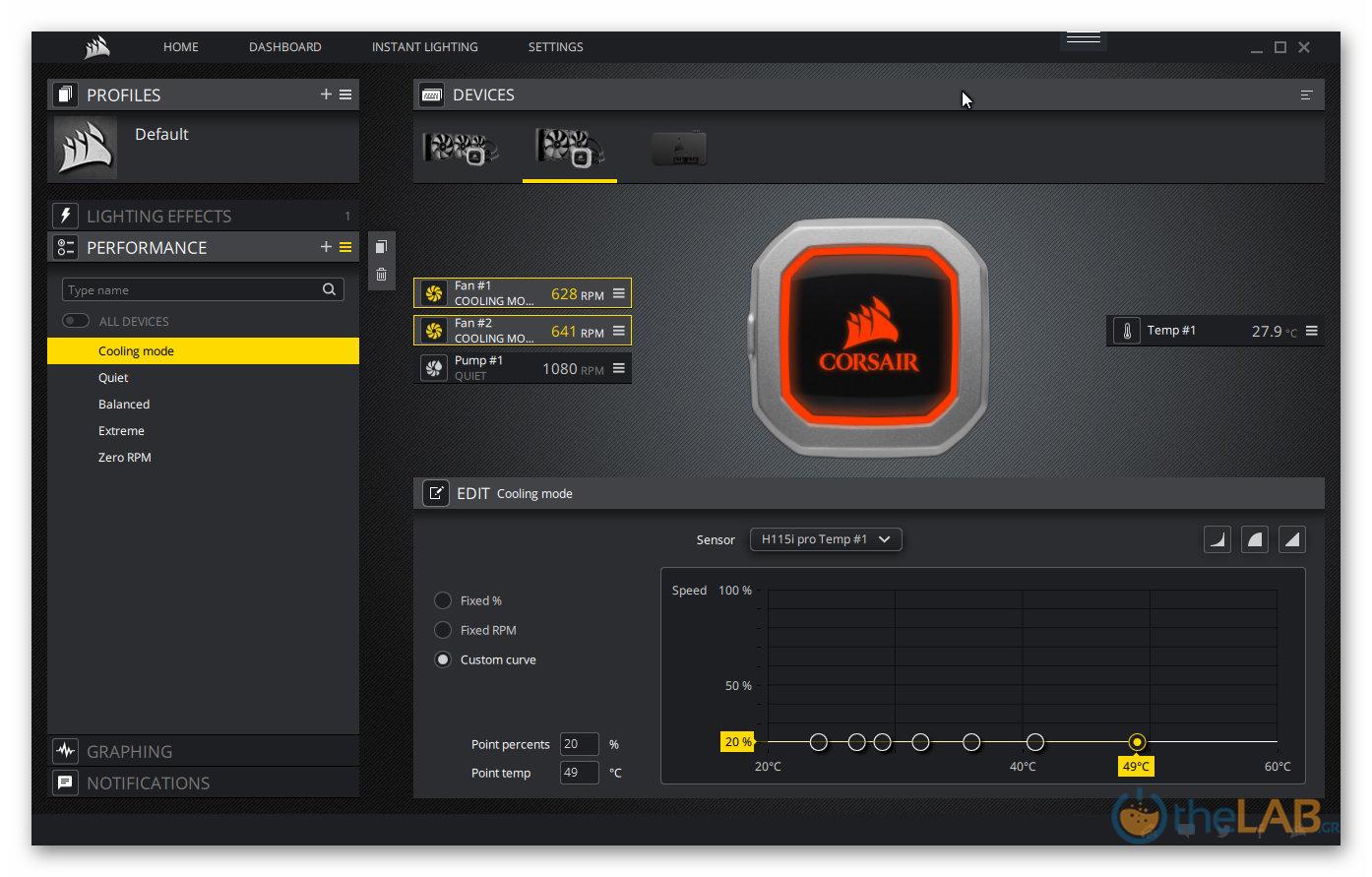Click the Performance panel icon
Image resolution: width=1372 pixels, height=877 pixels.
(x=65, y=247)
